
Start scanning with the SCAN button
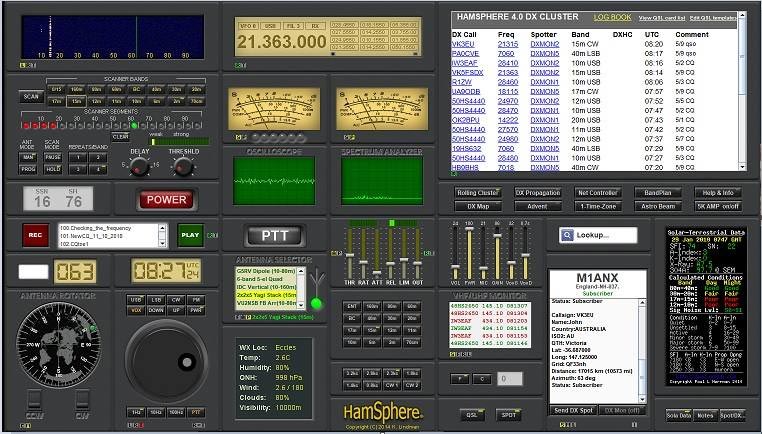tap(31, 96)
